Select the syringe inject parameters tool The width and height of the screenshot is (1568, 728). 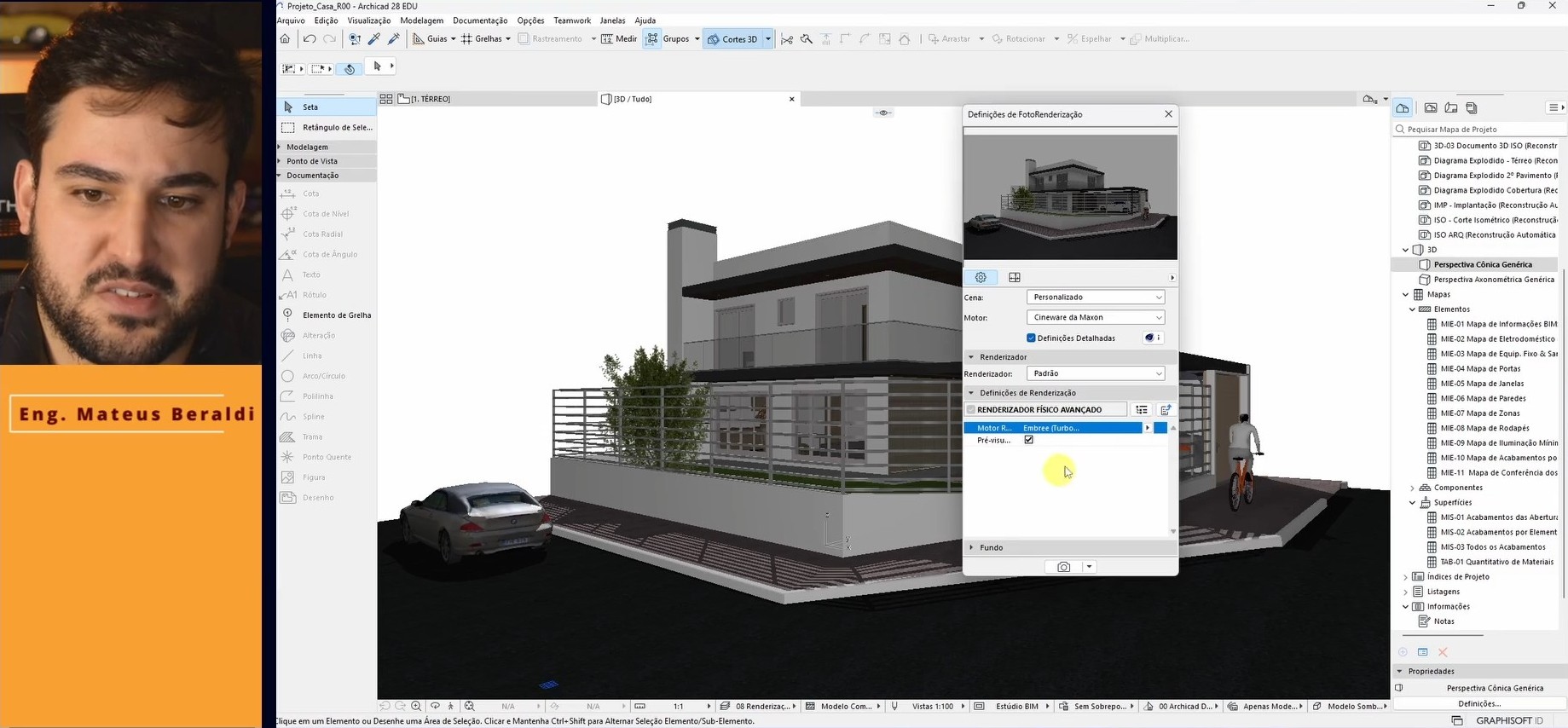click(393, 38)
